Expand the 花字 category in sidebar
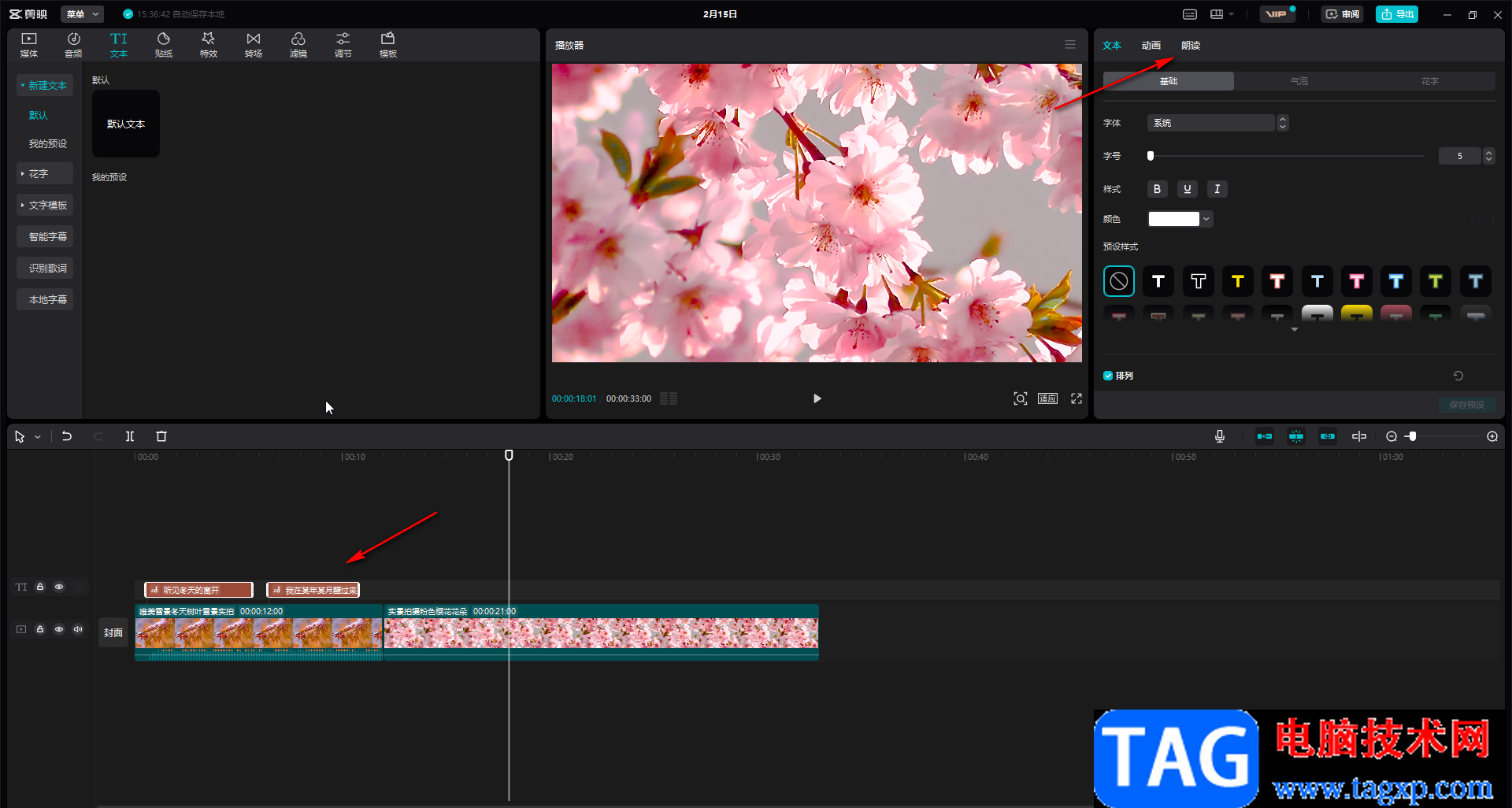The width and height of the screenshot is (1512, 808). (45, 173)
